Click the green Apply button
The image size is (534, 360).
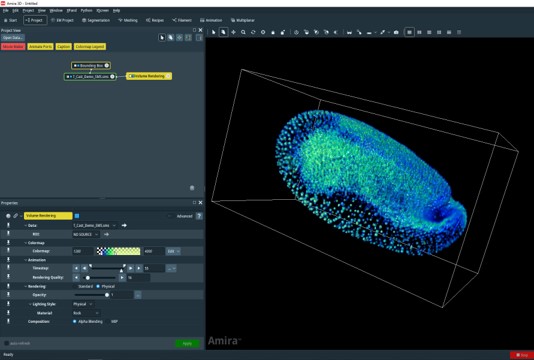pyautogui.click(x=187, y=343)
